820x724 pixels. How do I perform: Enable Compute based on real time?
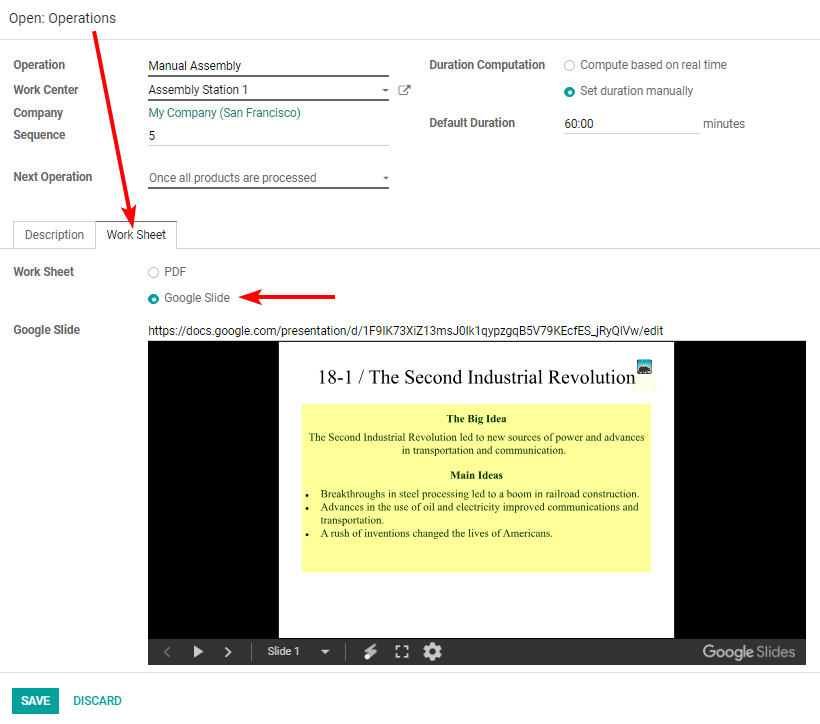click(x=569, y=65)
